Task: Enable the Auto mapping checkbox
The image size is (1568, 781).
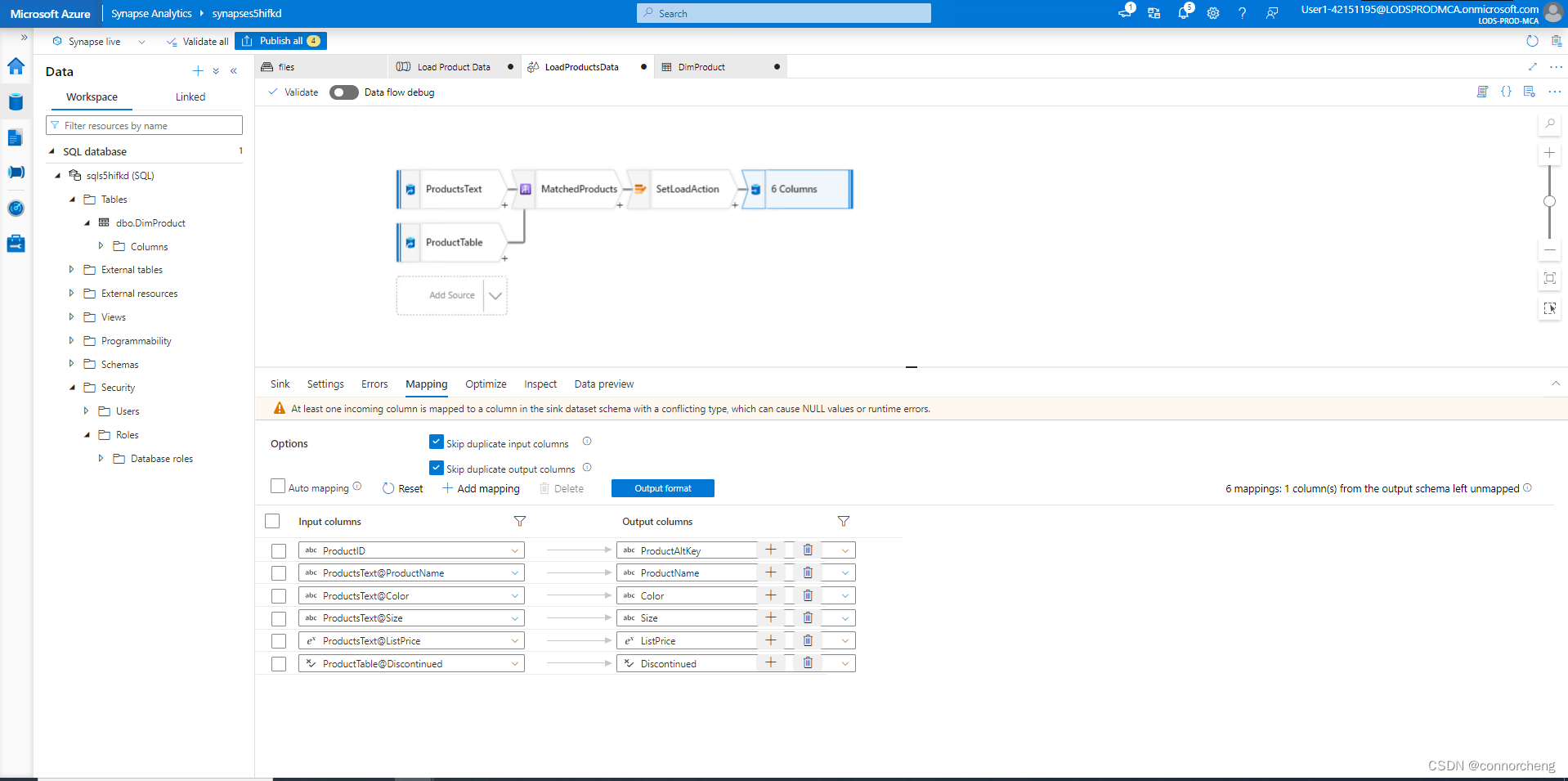Action: click(x=278, y=487)
